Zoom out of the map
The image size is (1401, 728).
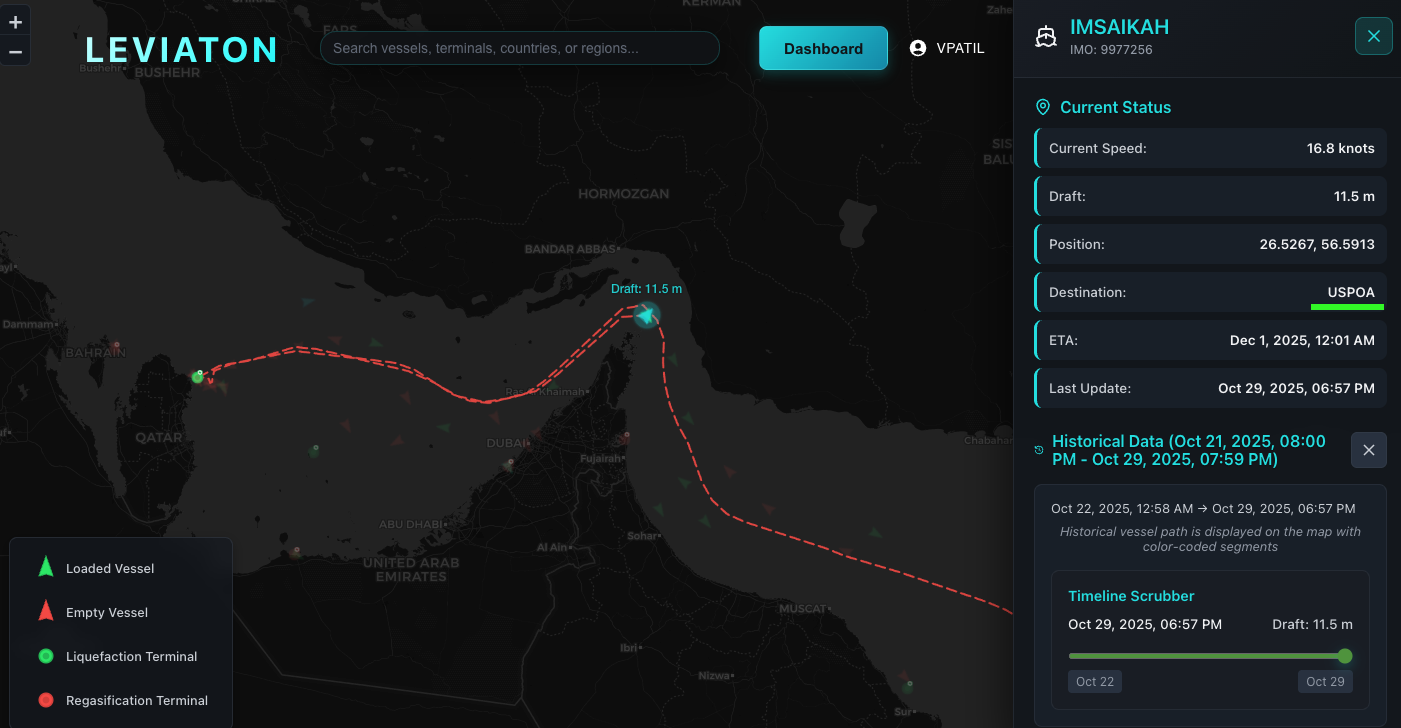pos(15,51)
